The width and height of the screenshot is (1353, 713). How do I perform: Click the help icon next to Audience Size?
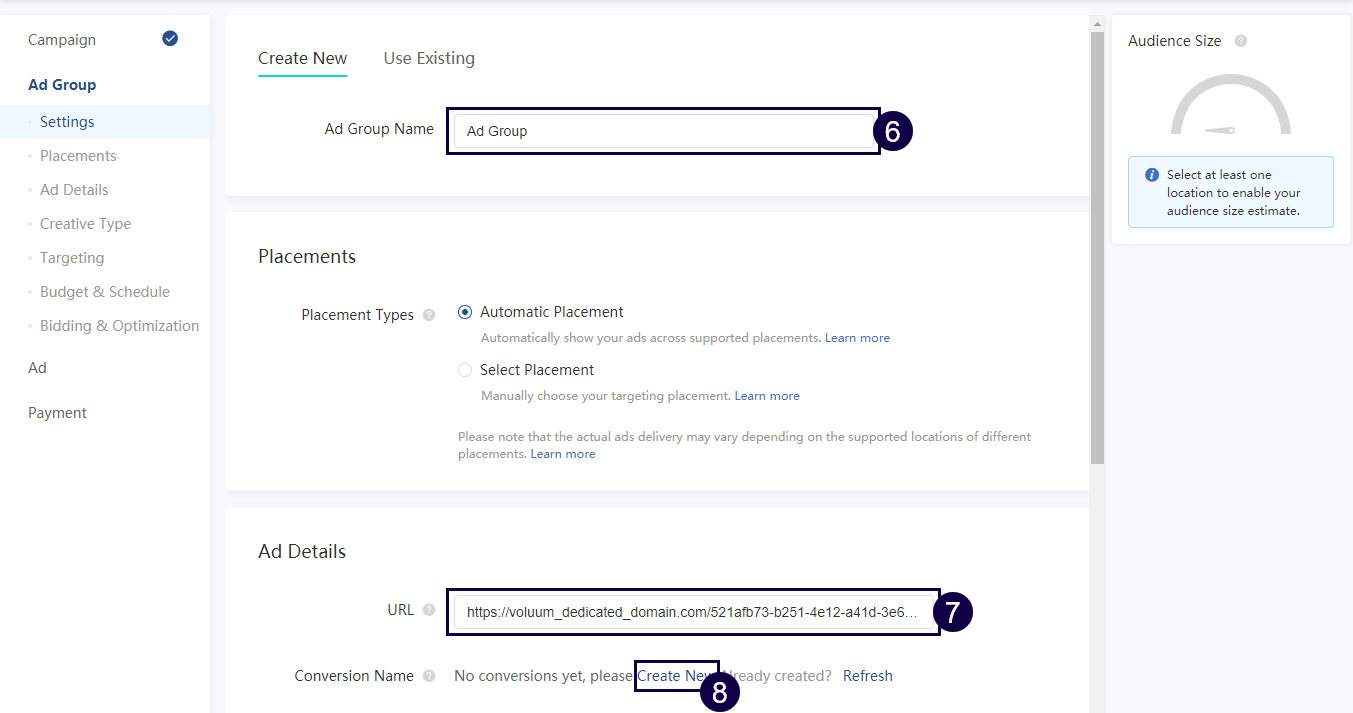(x=1241, y=41)
